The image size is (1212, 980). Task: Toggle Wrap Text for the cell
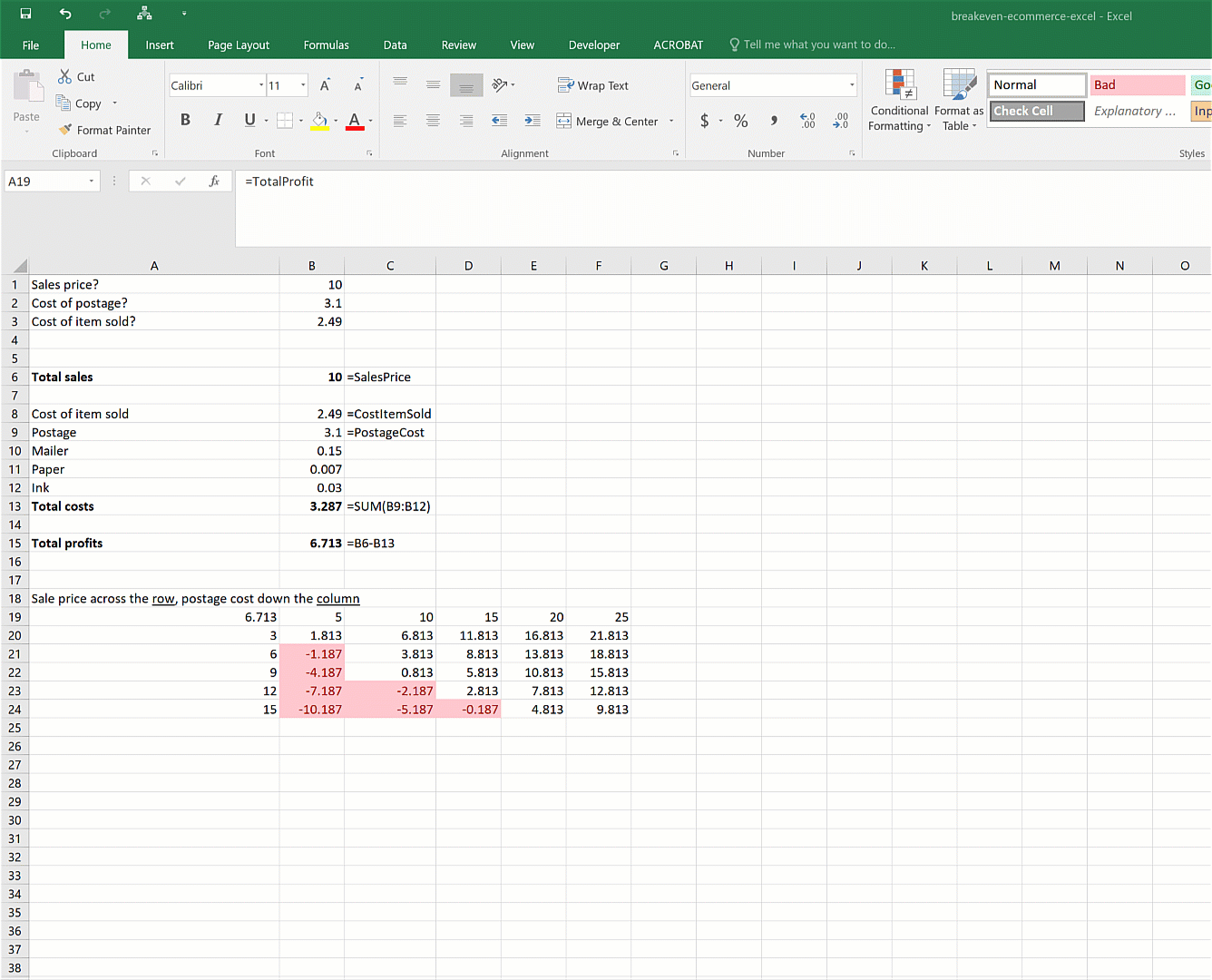pyautogui.click(x=593, y=85)
